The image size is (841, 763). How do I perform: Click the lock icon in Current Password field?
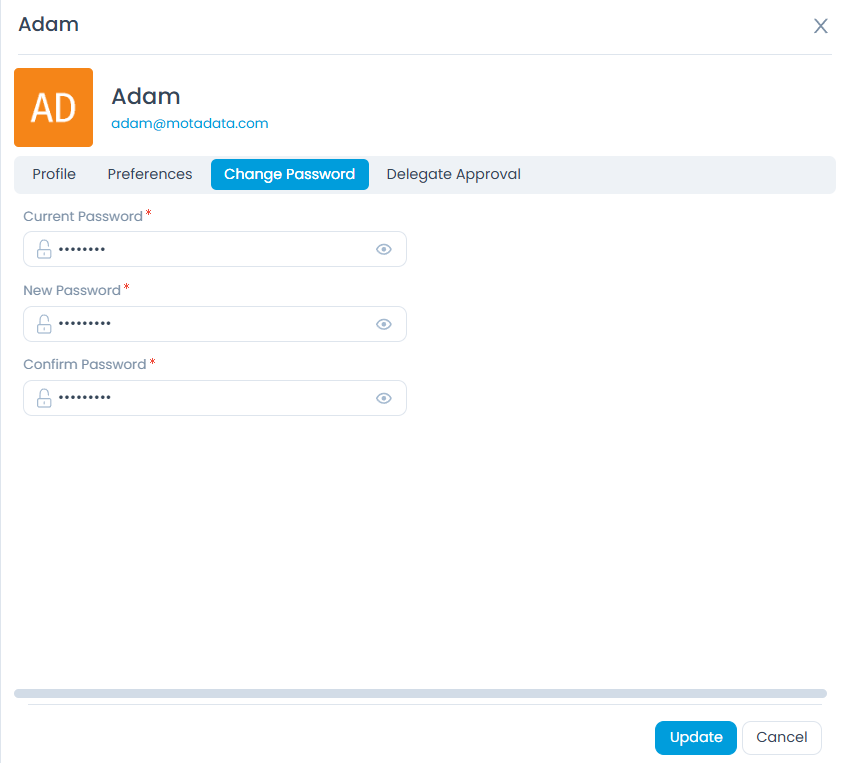tap(44, 249)
